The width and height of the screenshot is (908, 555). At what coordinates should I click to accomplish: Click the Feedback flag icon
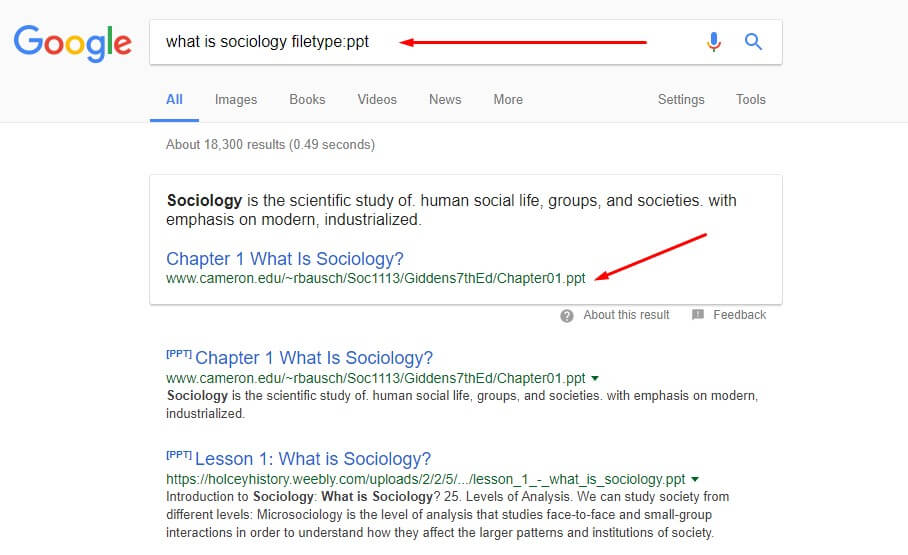click(695, 315)
